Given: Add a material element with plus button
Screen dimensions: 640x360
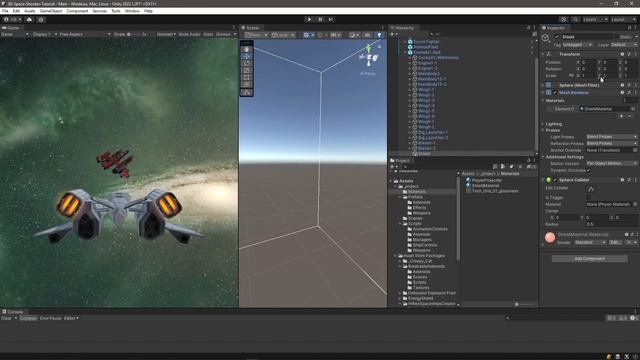Looking at the screenshot, I should [622, 116].
